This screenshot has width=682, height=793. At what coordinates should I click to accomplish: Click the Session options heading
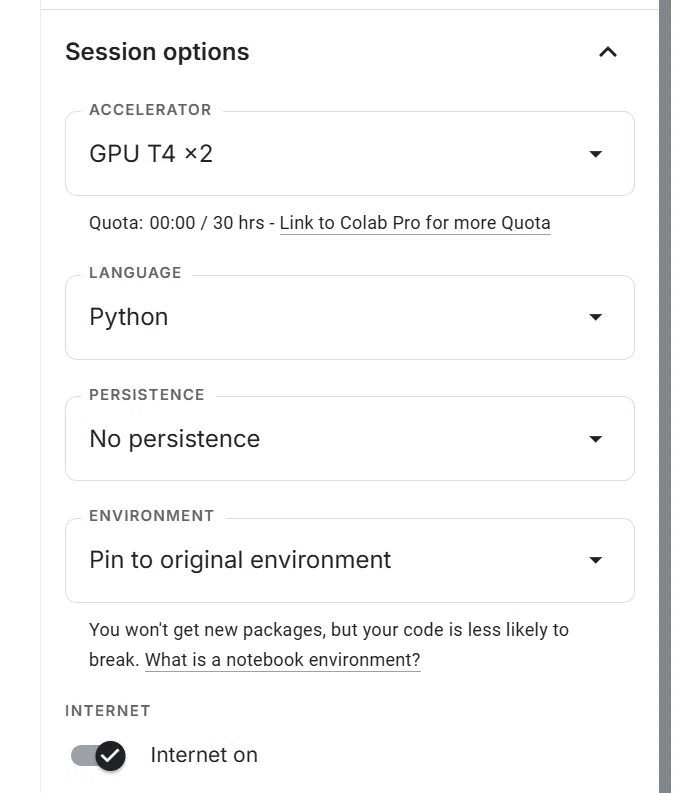click(157, 52)
